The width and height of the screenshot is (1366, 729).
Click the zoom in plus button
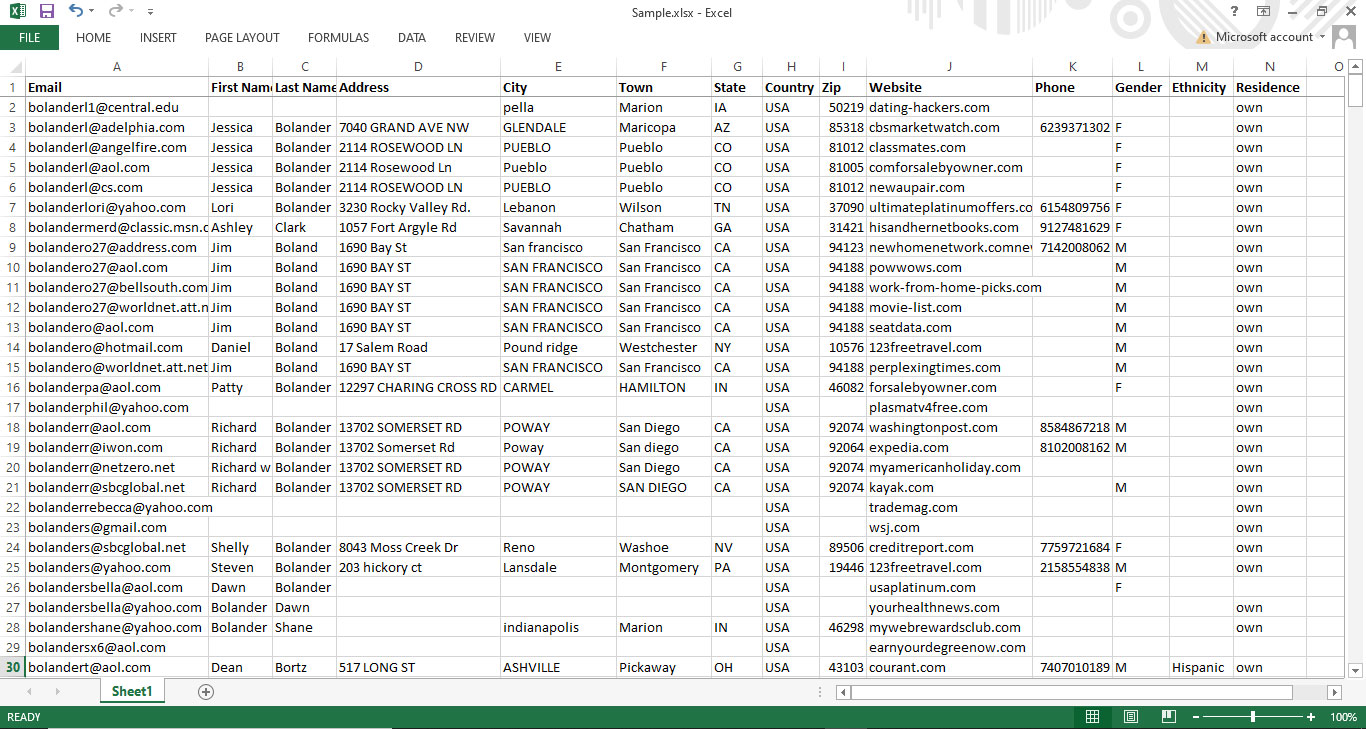(1311, 717)
